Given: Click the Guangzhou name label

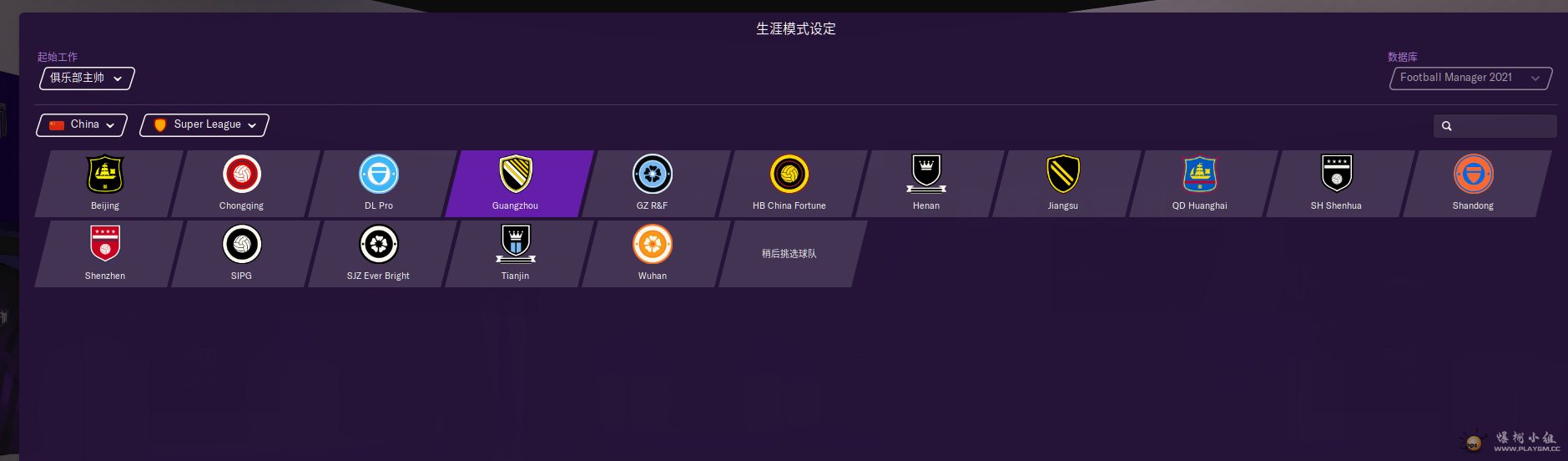Looking at the screenshot, I should pos(516,205).
